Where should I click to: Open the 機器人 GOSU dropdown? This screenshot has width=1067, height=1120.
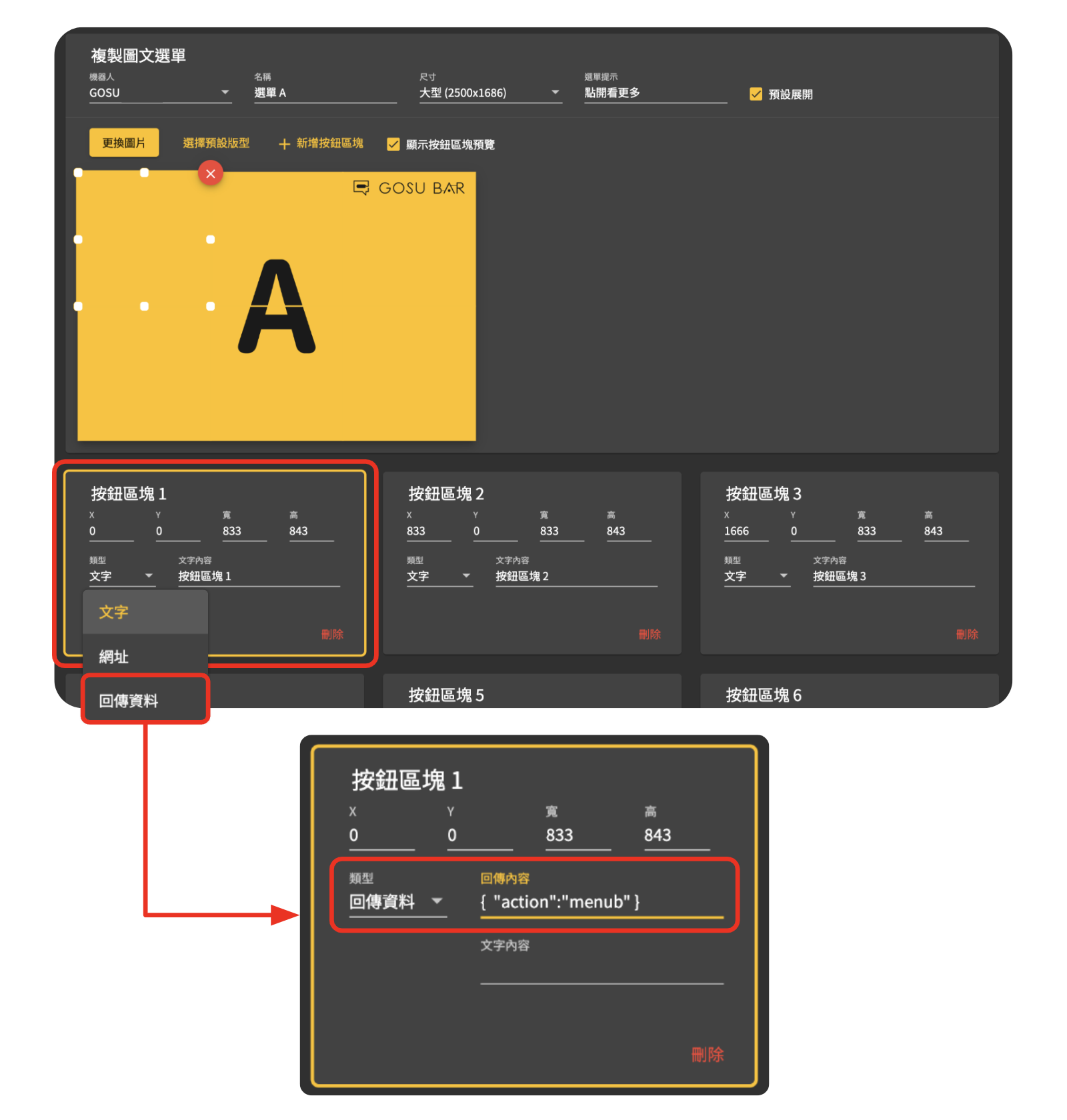[x=160, y=93]
